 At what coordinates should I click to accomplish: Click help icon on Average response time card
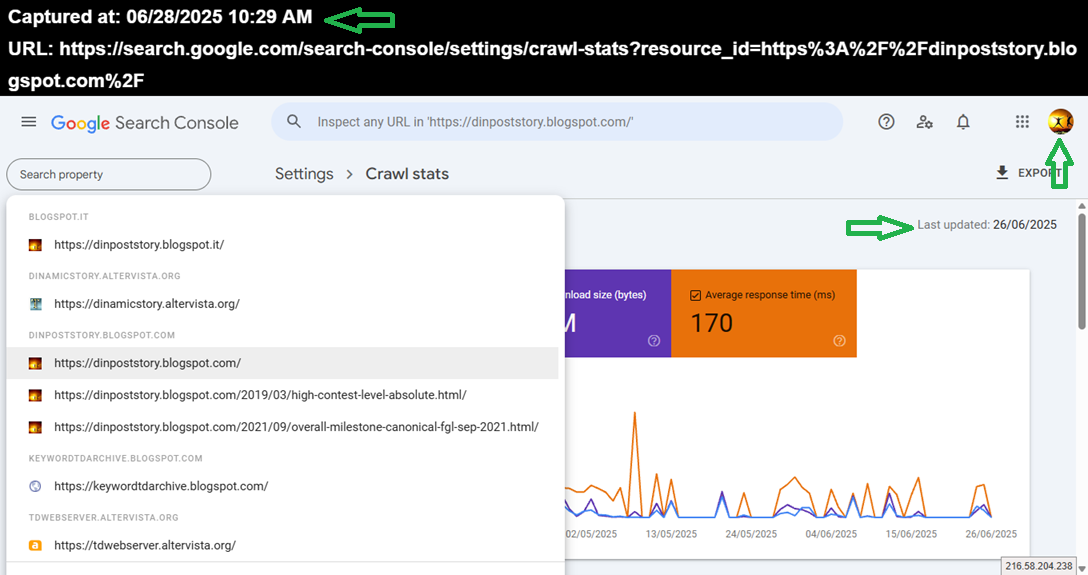(839, 341)
